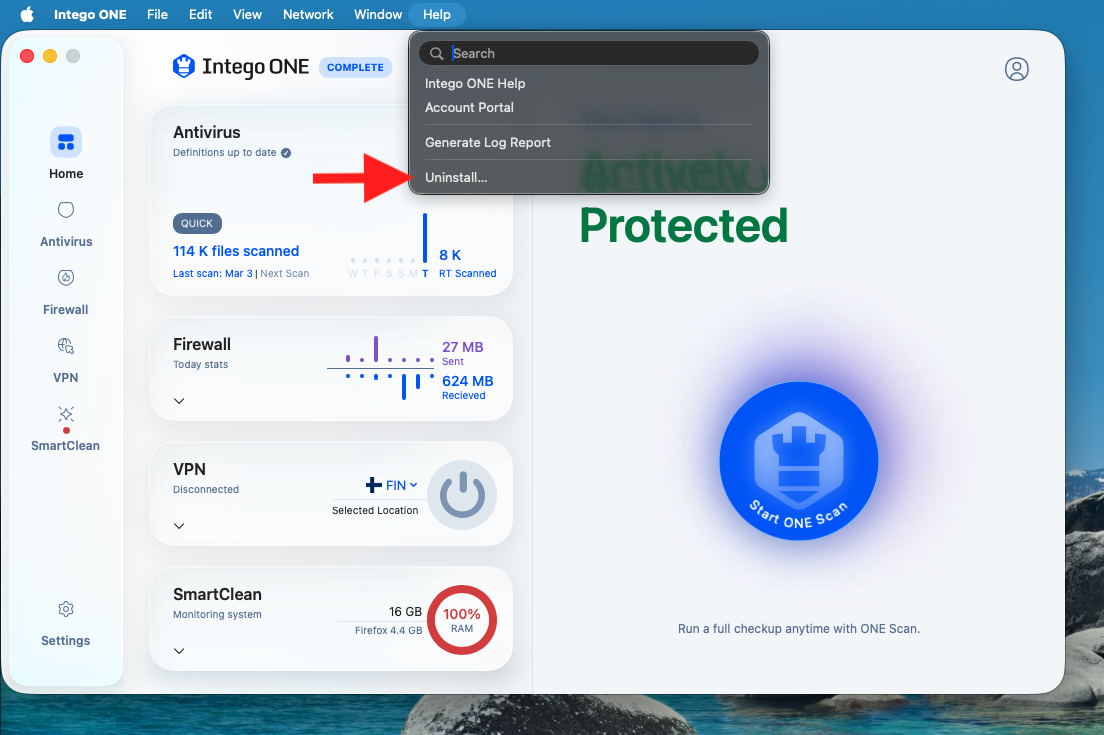Viewport: 1104px width, 735px height.
Task: Click the Antivirus card title
Action: tap(206, 132)
